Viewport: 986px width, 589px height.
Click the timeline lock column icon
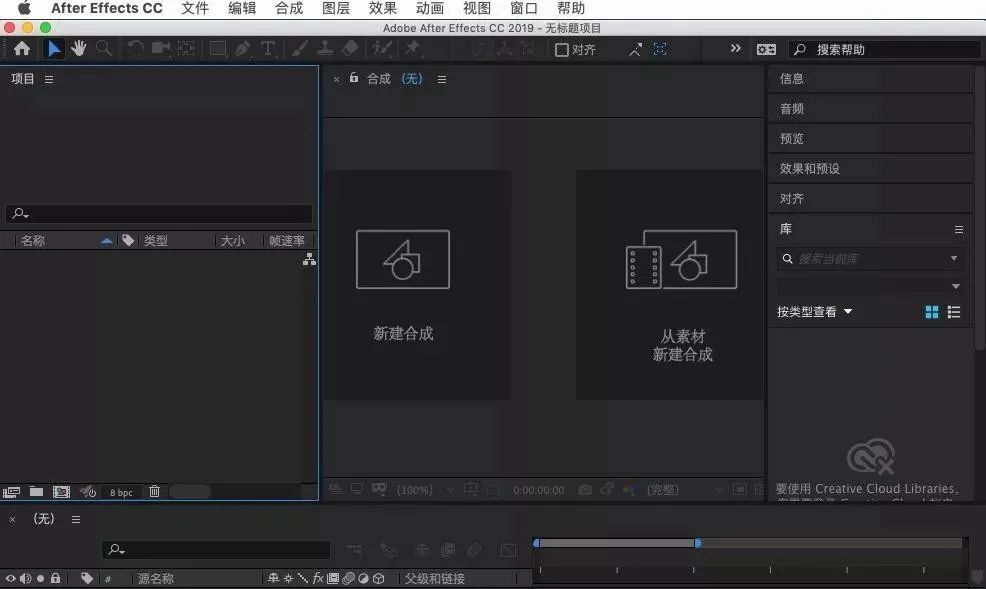click(x=55, y=578)
